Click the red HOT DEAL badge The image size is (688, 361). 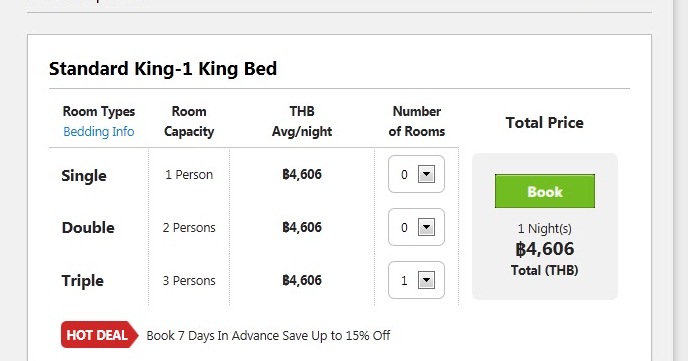click(100, 335)
